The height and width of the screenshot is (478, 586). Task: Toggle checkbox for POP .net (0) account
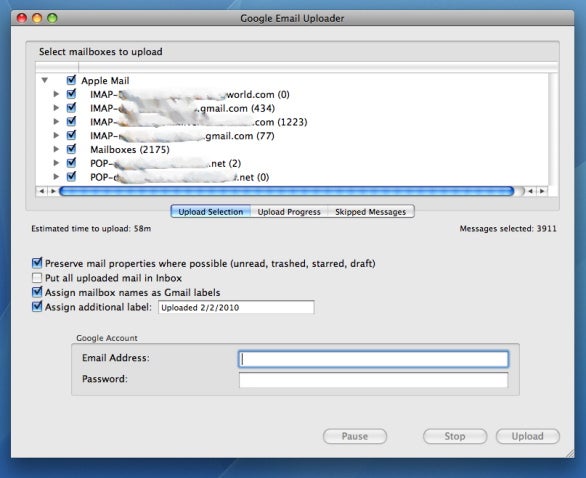(71, 177)
